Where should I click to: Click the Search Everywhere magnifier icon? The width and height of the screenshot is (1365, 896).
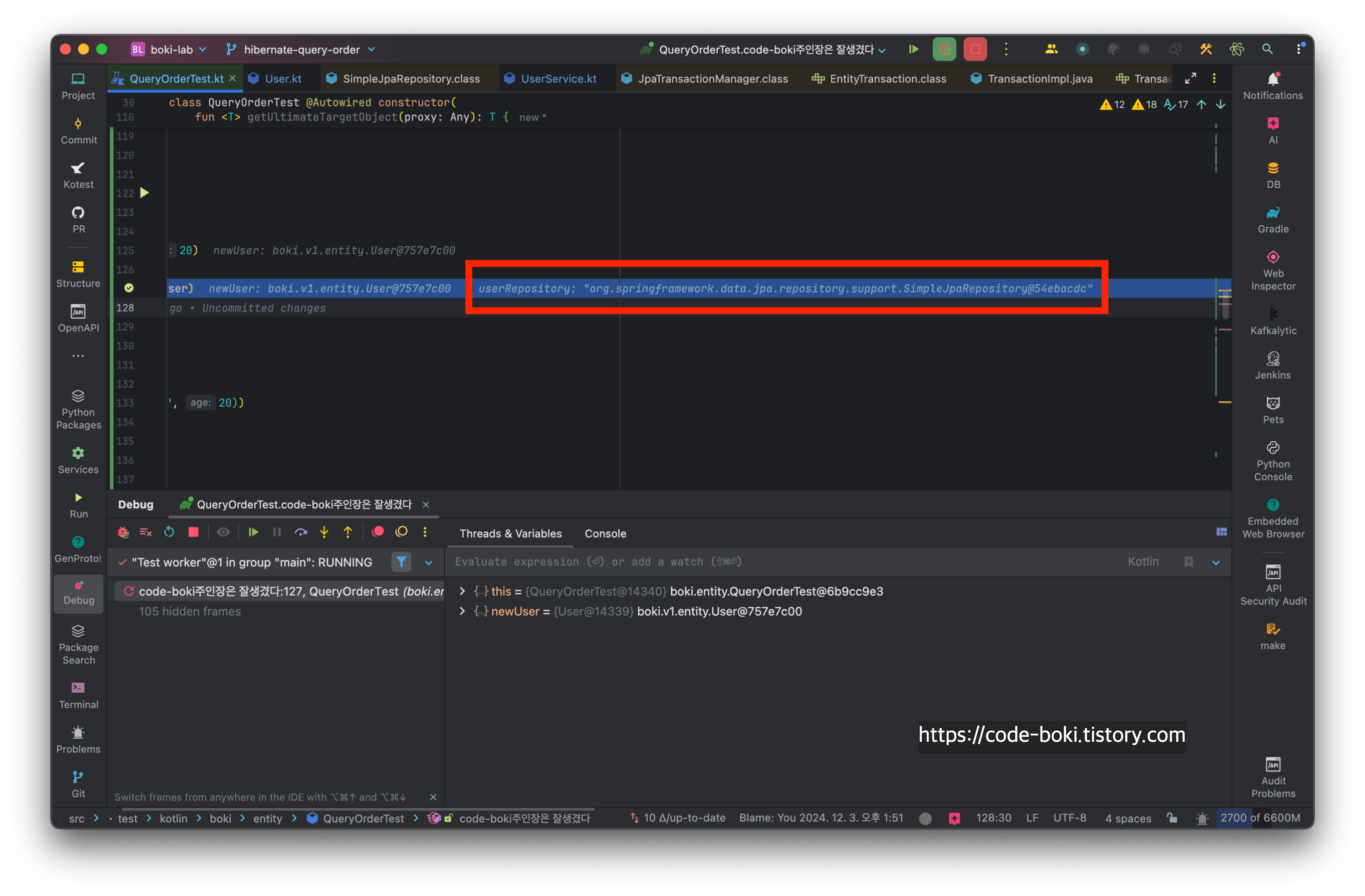click(x=1267, y=49)
